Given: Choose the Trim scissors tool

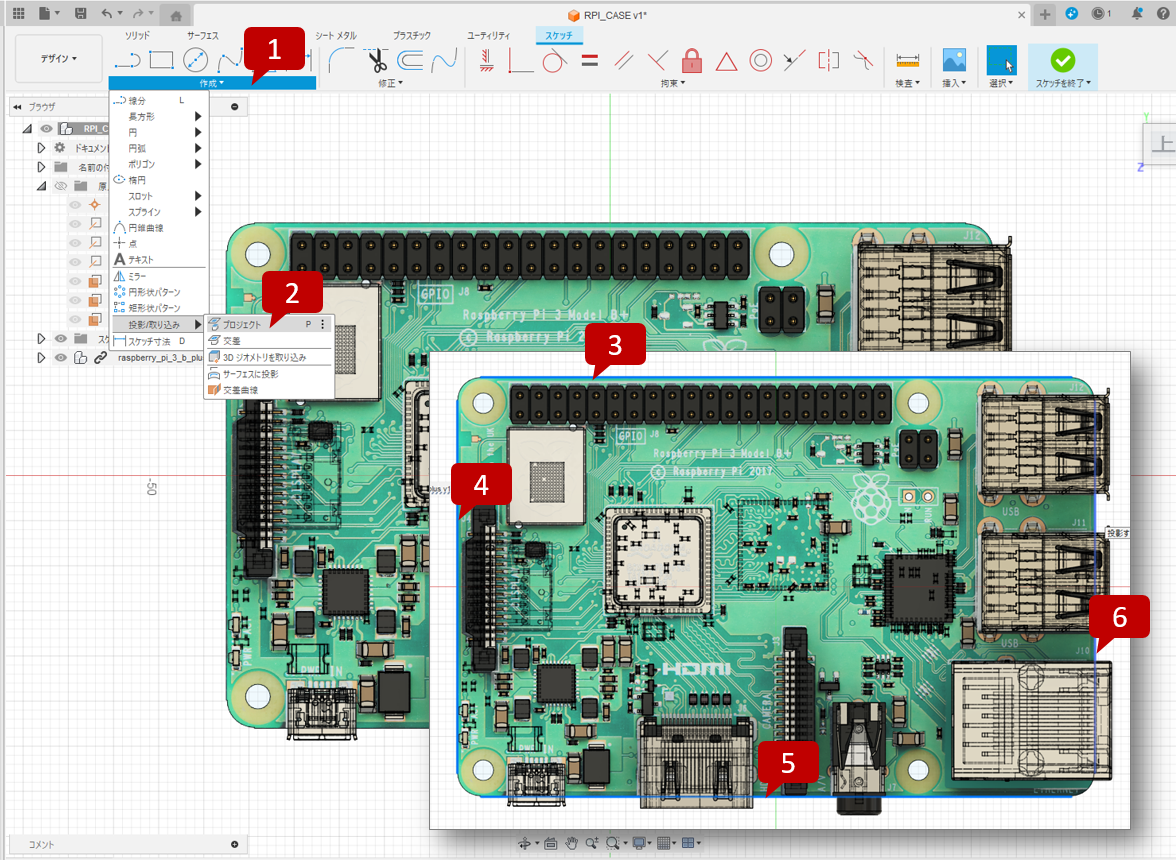Looking at the screenshot, I should [377, 60].
